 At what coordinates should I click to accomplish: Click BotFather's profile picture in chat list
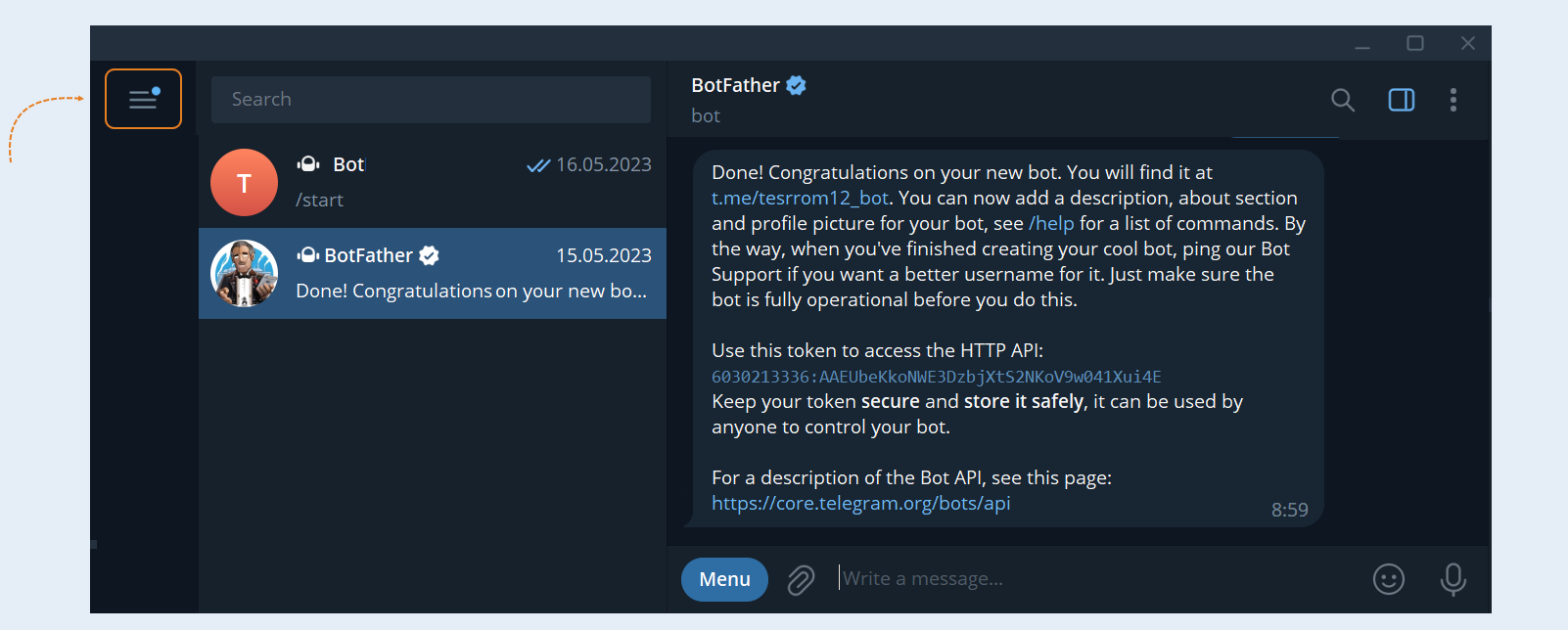pyautogui.click(x=244, y=273)
